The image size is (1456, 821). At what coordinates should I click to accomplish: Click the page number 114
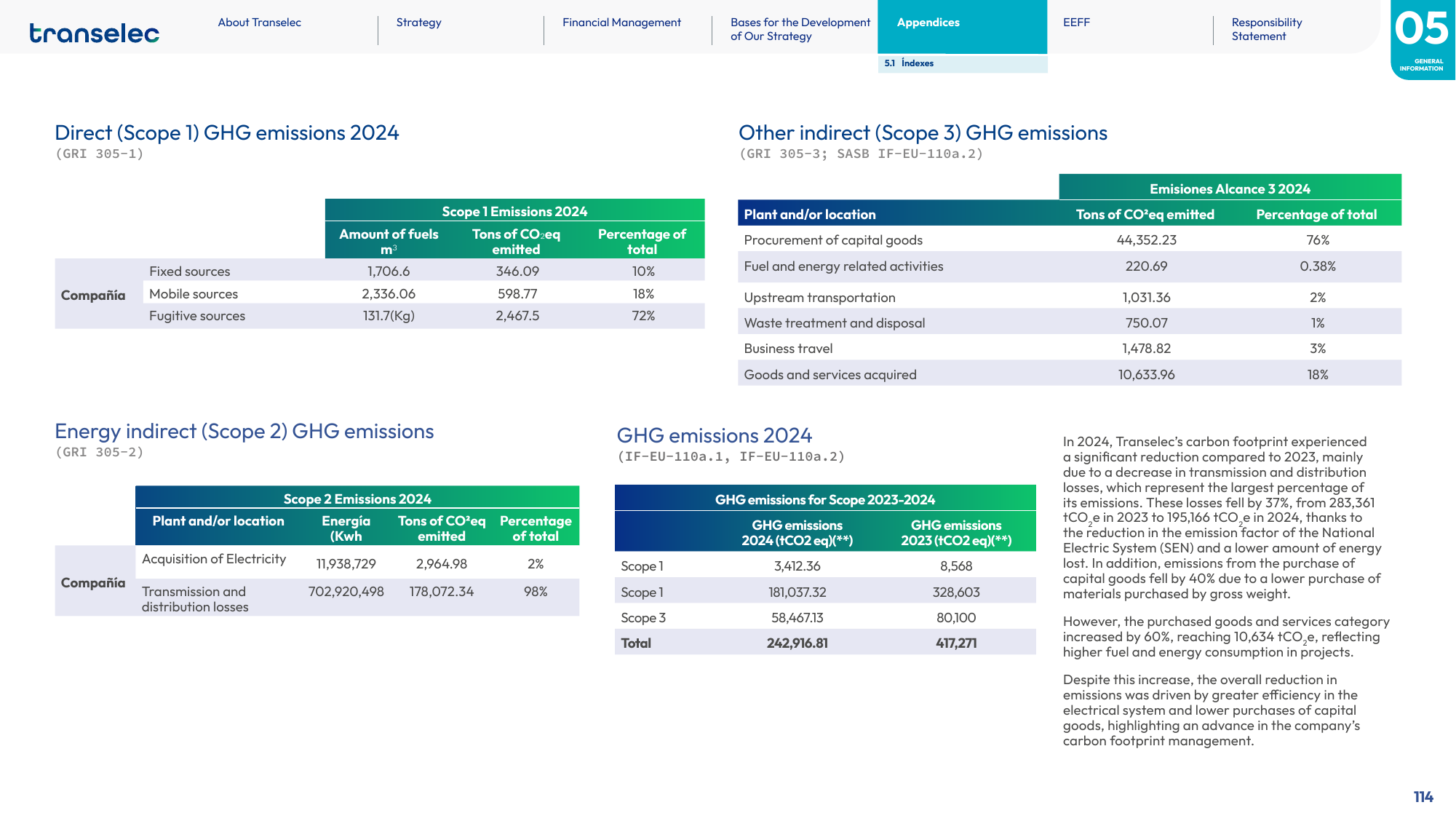pos(1423,796)
